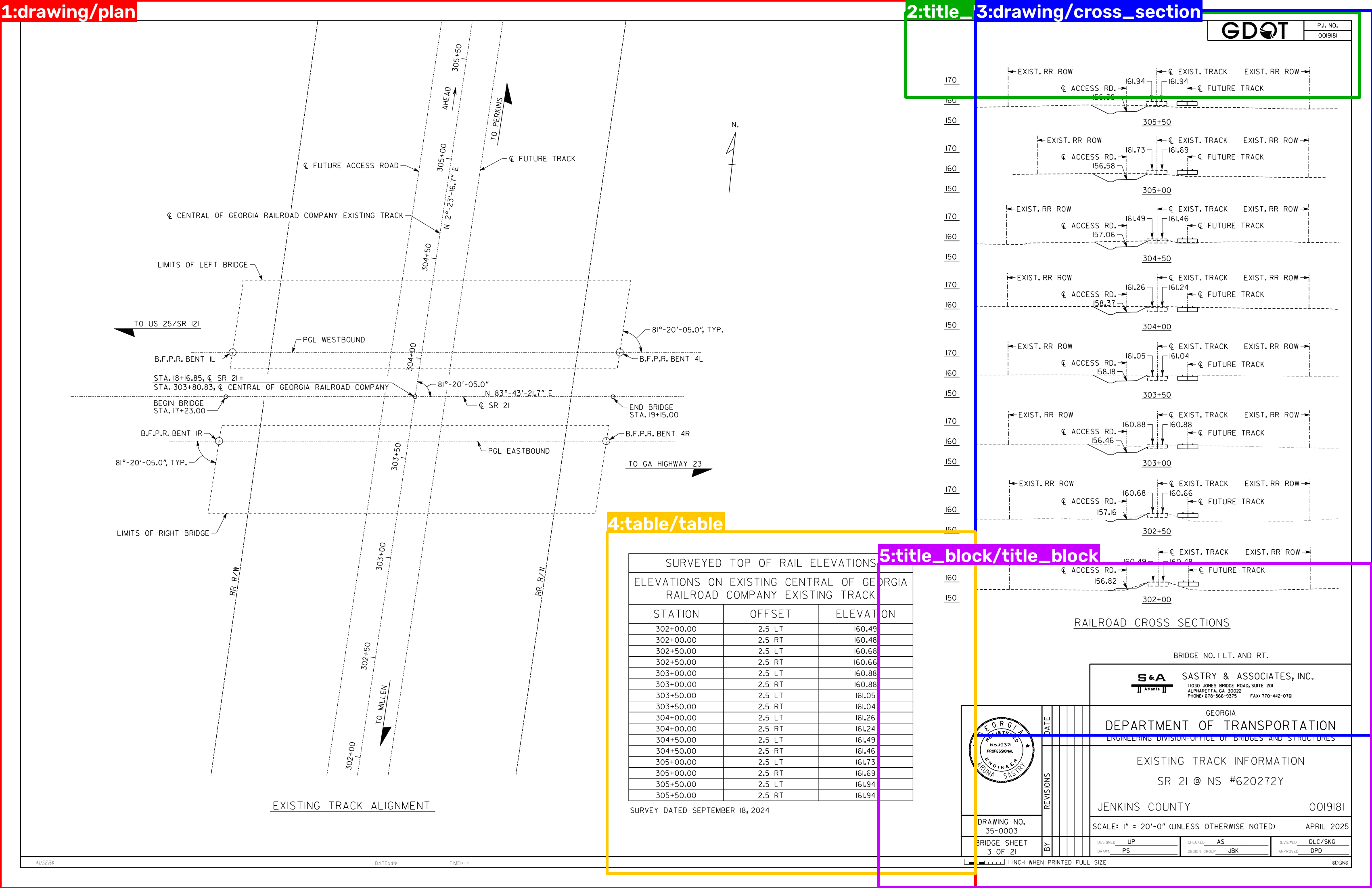Select the 'TO MILLEN' direction text

click(382, 705)
